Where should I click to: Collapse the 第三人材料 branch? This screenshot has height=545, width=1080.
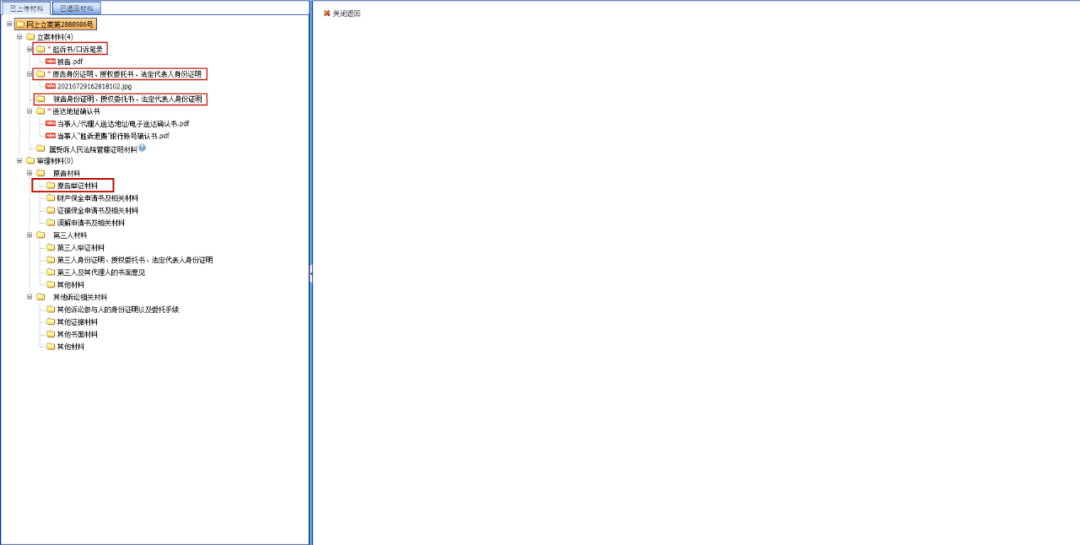click(30, 235)
